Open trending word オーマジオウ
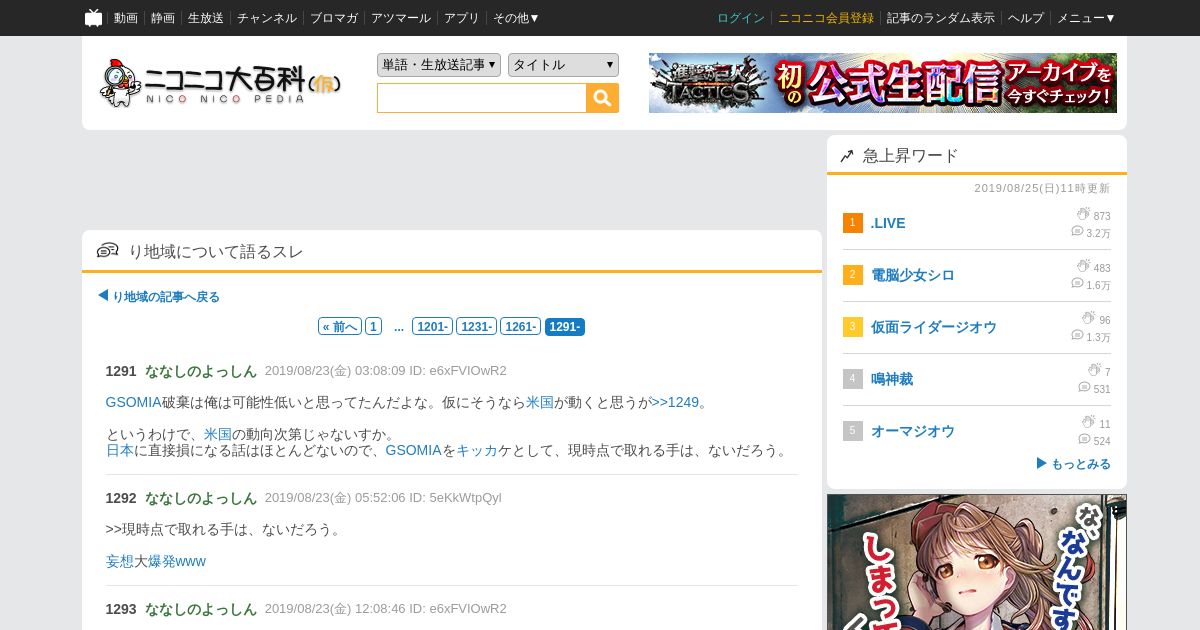The height and width of the screenshot is (630, 1200). coord(912,431)
